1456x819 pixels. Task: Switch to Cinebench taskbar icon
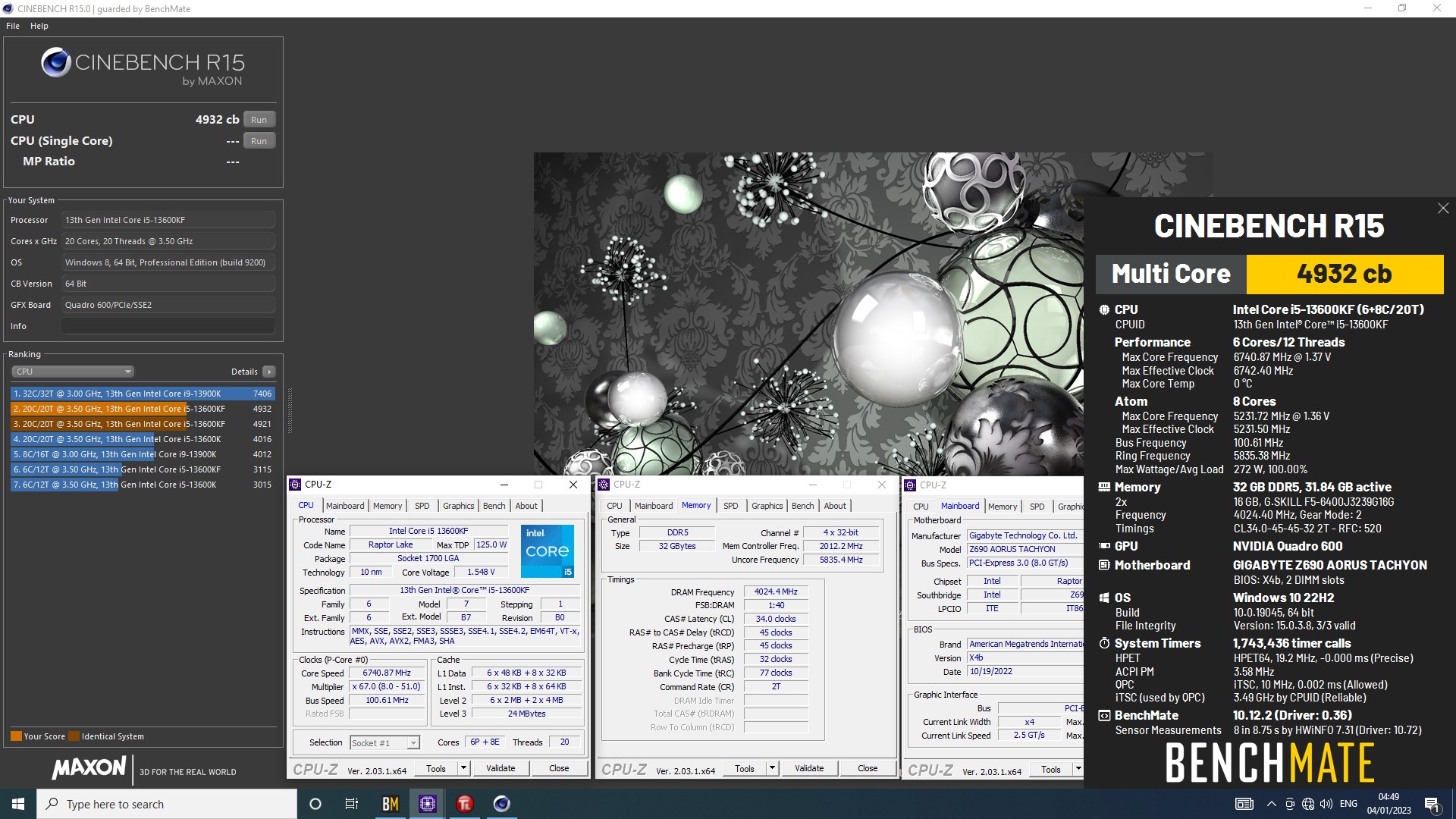point(502,804)
